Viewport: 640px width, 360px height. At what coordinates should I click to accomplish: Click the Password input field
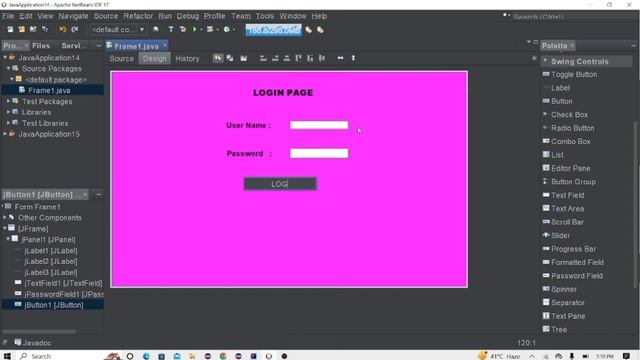point(319,153)
